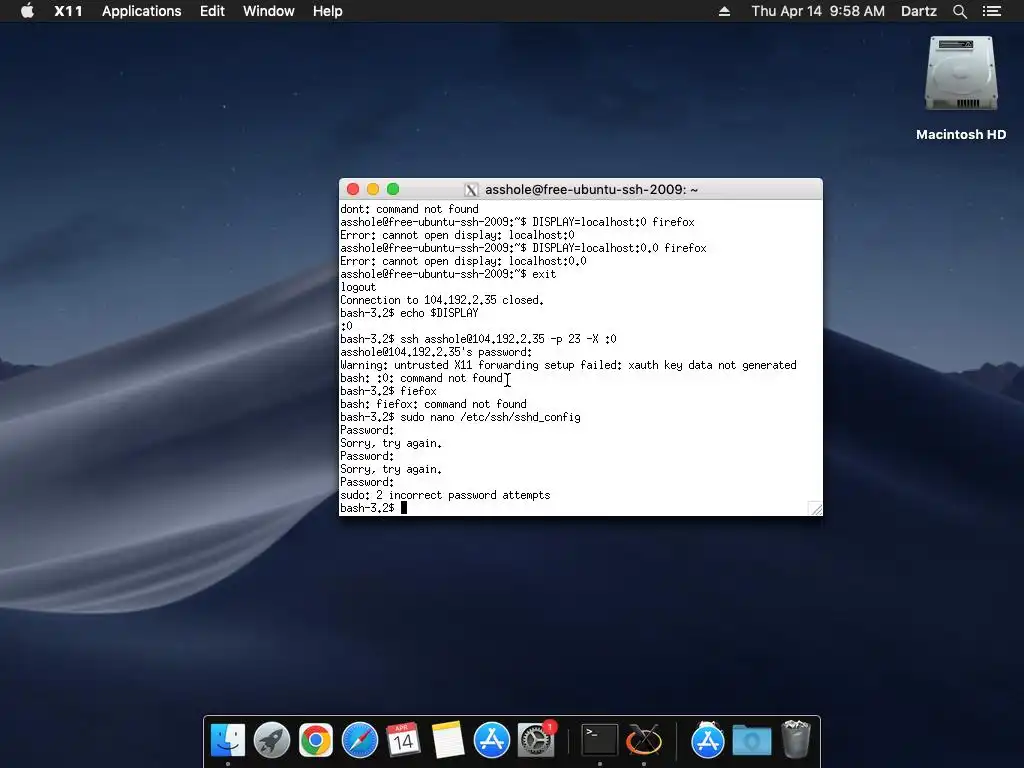Open the Trash in the Dock

pos(795,739)
